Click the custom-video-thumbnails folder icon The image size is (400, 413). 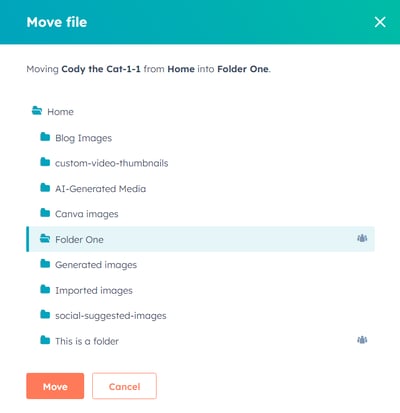point(45,162)
